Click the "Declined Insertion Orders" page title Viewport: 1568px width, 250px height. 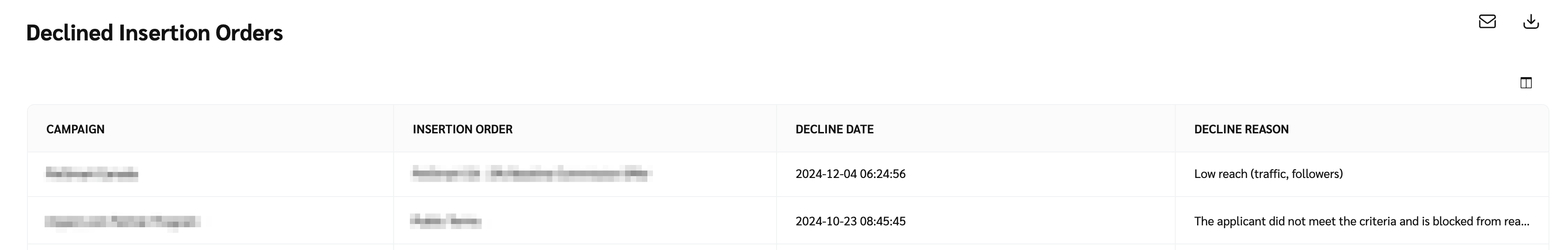click(x=155, y=33)
